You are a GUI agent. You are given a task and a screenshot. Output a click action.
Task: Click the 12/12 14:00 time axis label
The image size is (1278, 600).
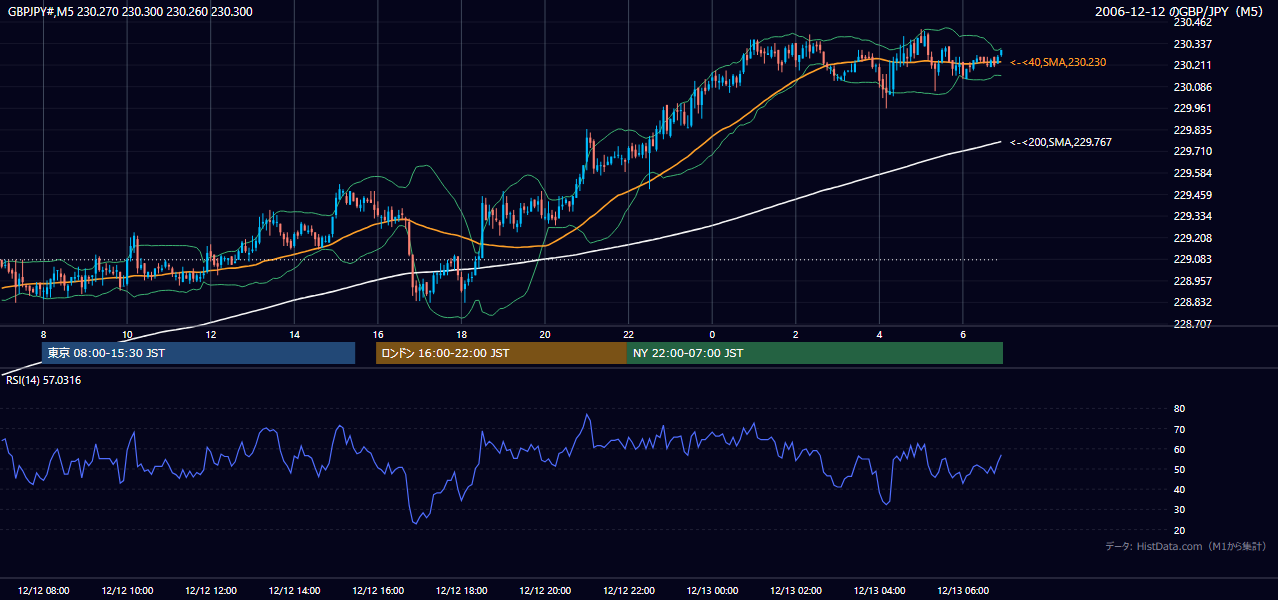(294, 591)
